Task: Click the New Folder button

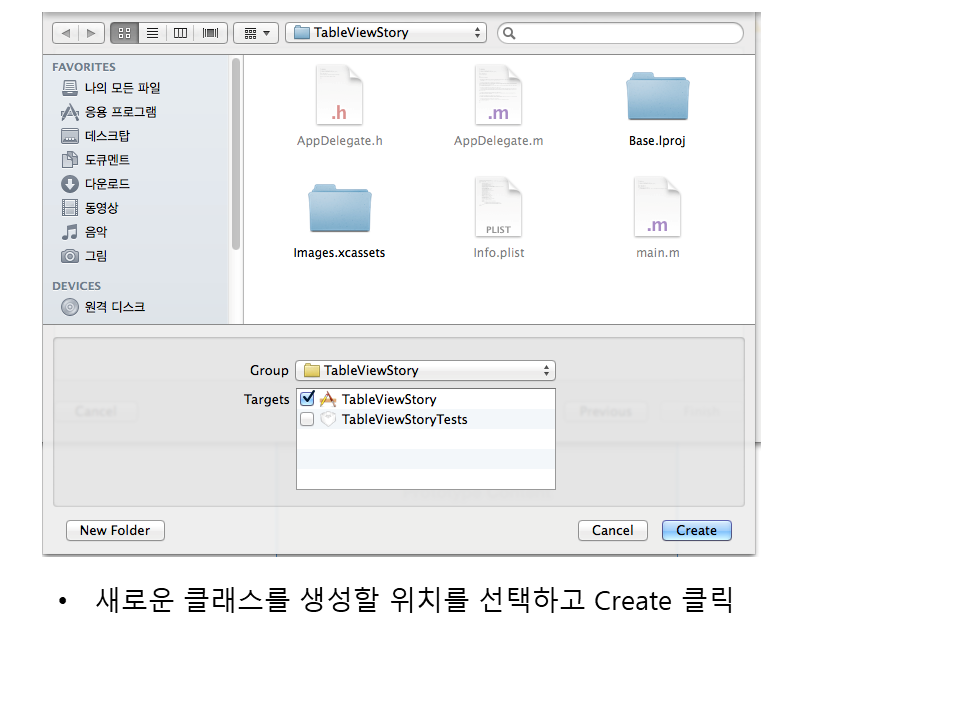Action: [115, 530]
